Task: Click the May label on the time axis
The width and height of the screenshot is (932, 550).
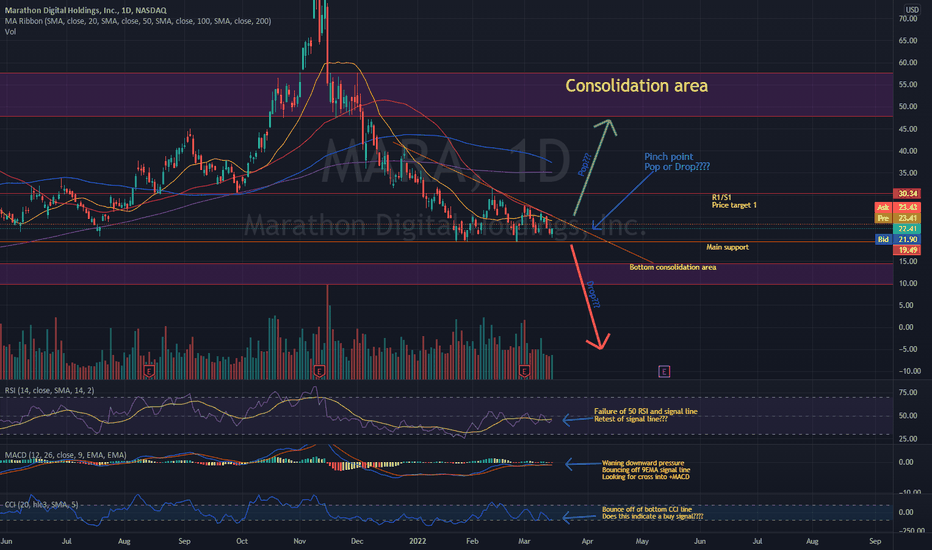Action: click(x=642, y=541)
